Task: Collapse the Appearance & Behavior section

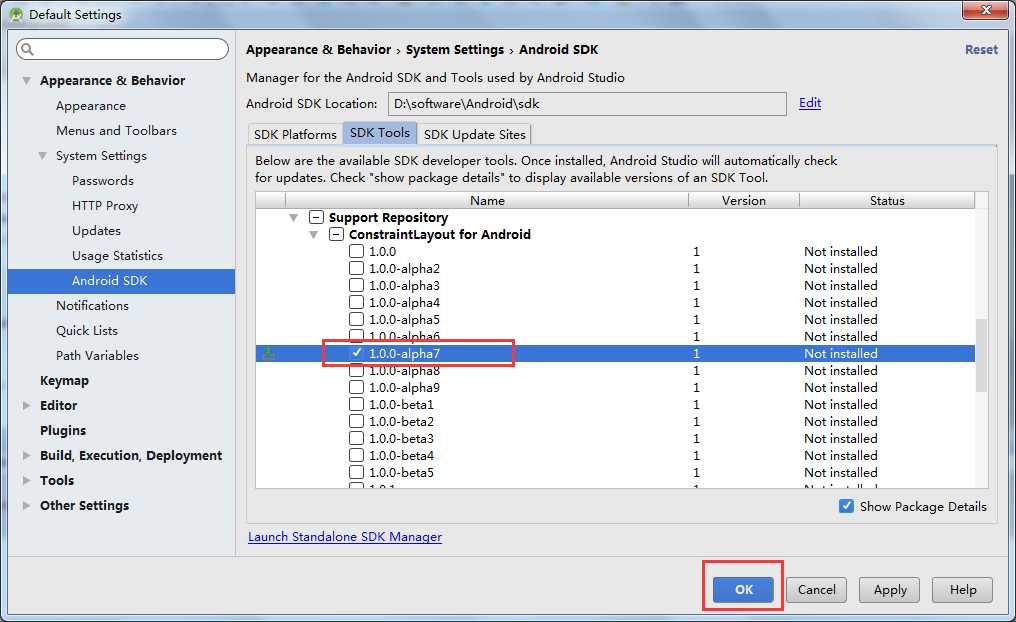Action: click(27, 80)
